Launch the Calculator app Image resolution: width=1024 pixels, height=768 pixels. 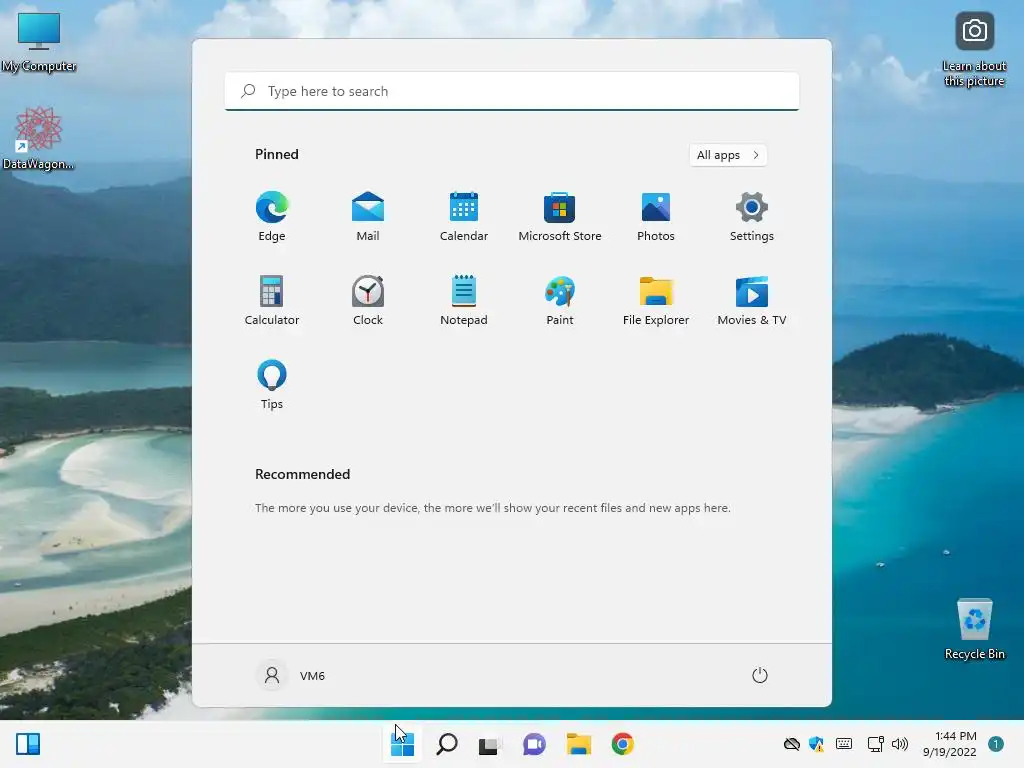click(272, 300)
